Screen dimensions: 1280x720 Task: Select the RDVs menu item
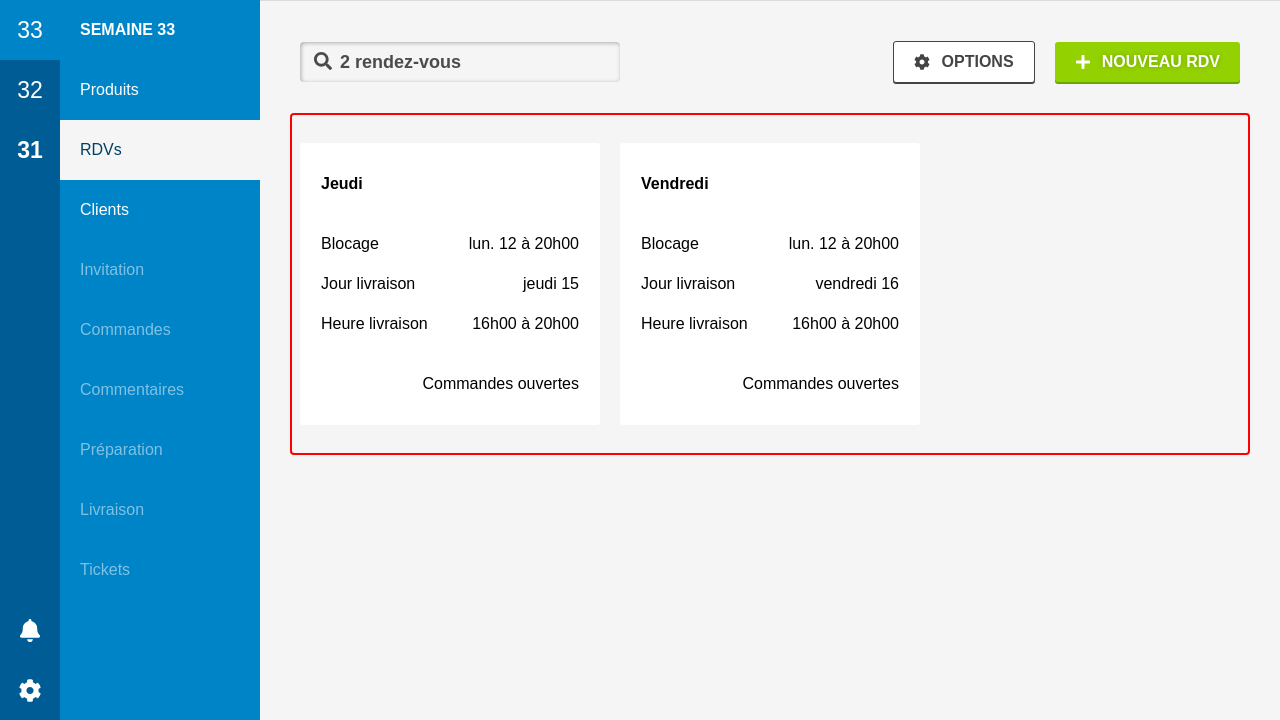(160, 150)
